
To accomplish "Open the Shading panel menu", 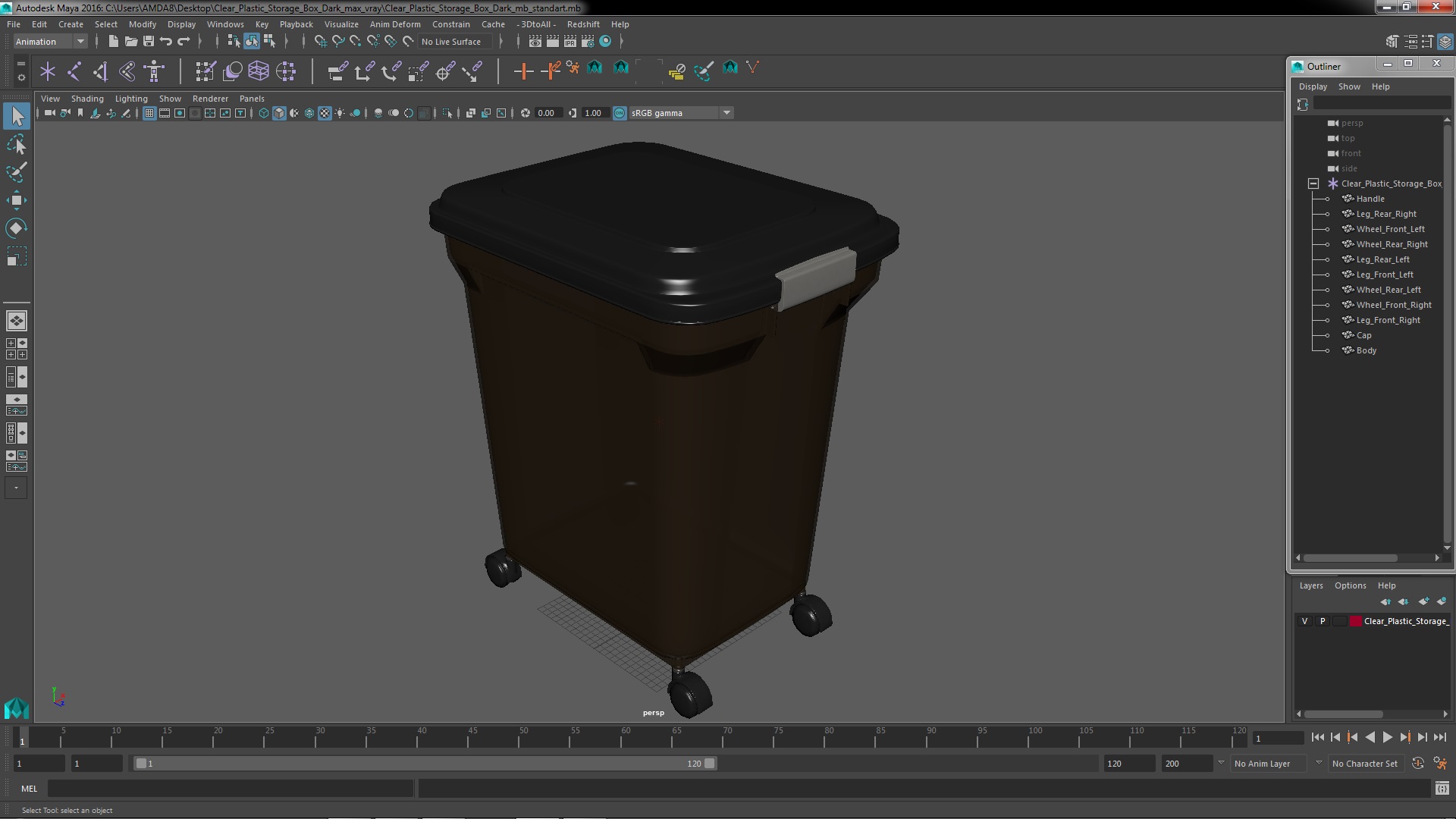I will [x=87, y=99].
